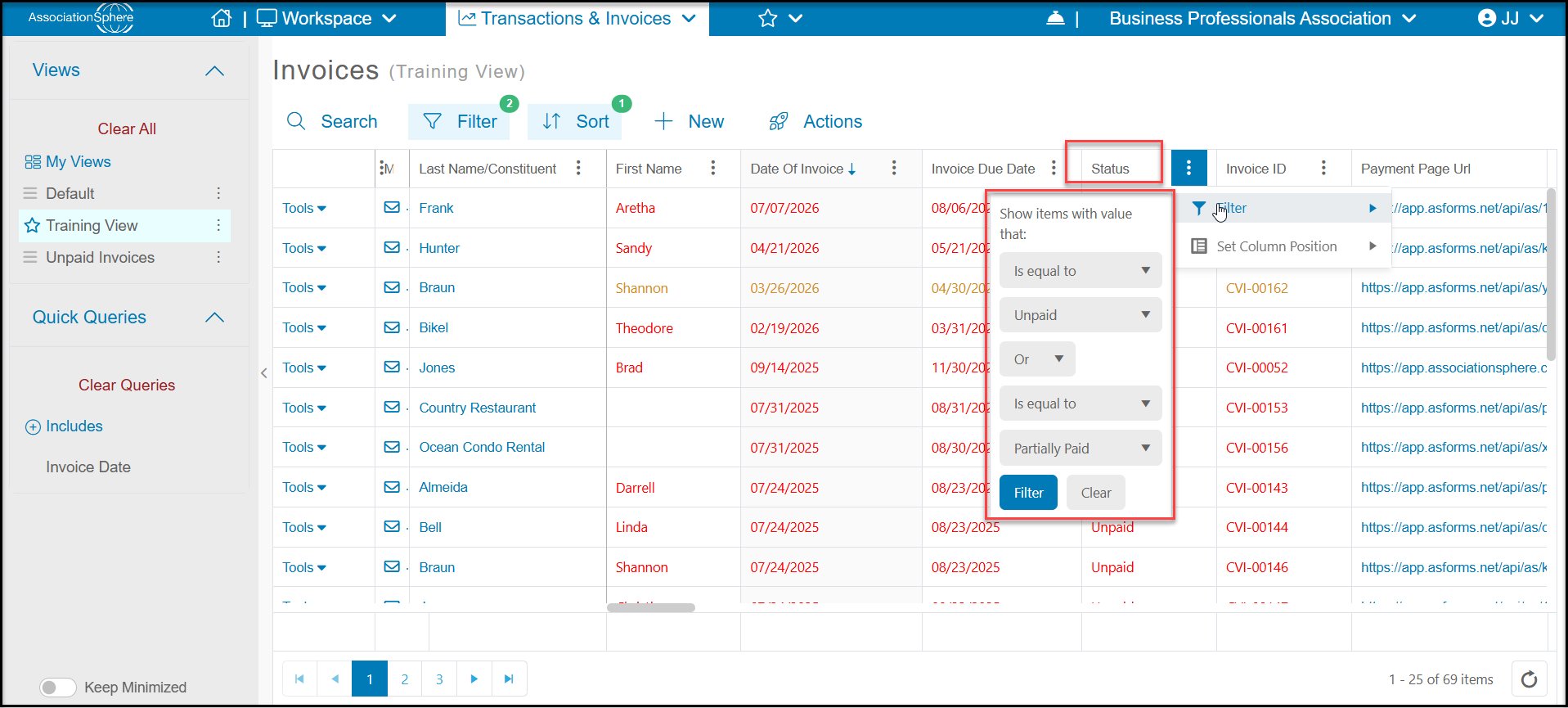Open the favorites star menu
Screen dimensions: 1568x708
[x=780, y=18]
